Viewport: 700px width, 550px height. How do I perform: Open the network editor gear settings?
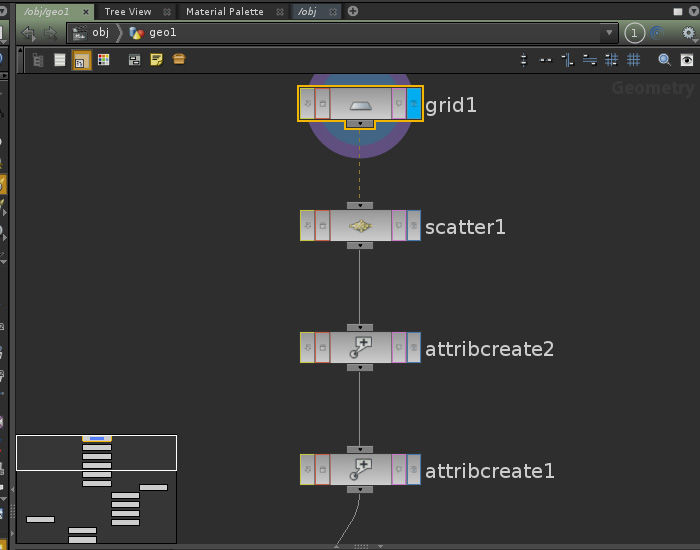point(688,33)
